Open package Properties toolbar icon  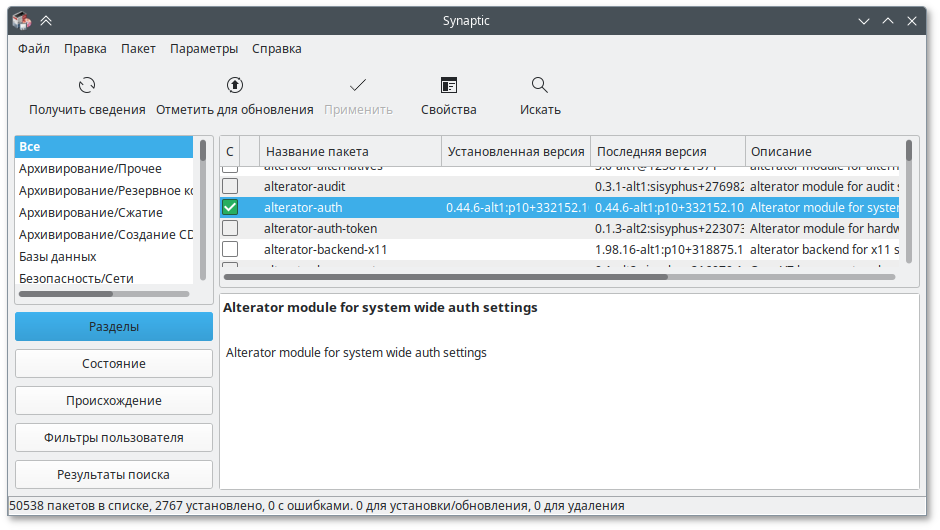point(449,86)
